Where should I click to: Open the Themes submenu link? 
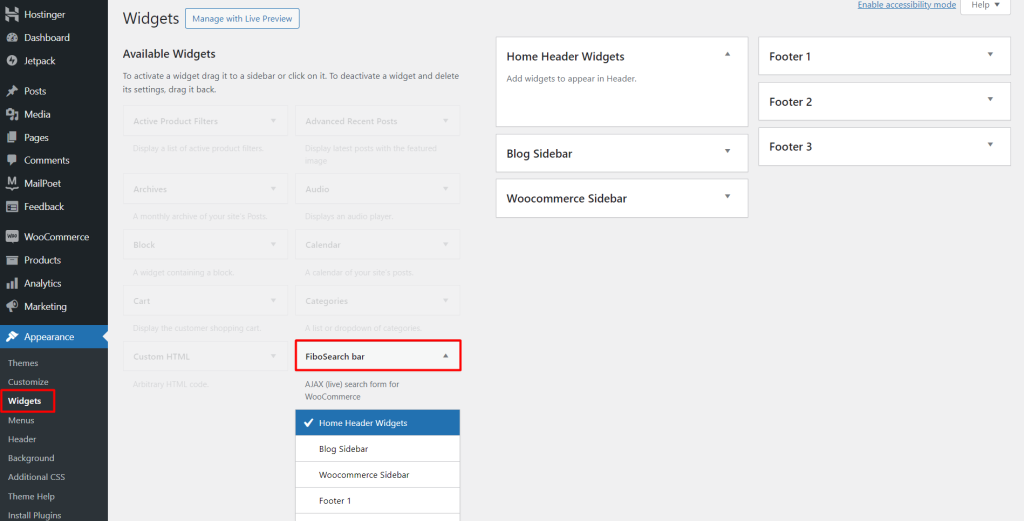(x=23, y=363)
